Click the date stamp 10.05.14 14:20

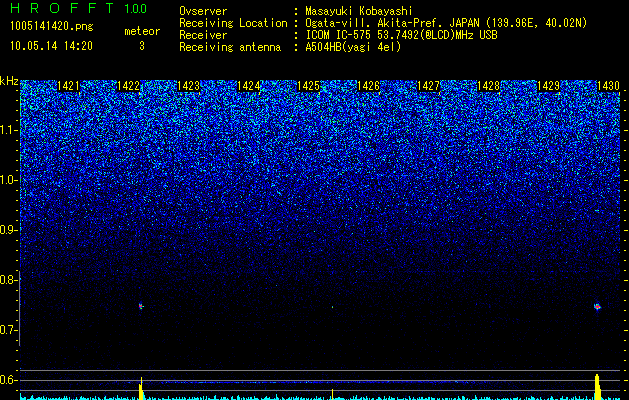51,46
